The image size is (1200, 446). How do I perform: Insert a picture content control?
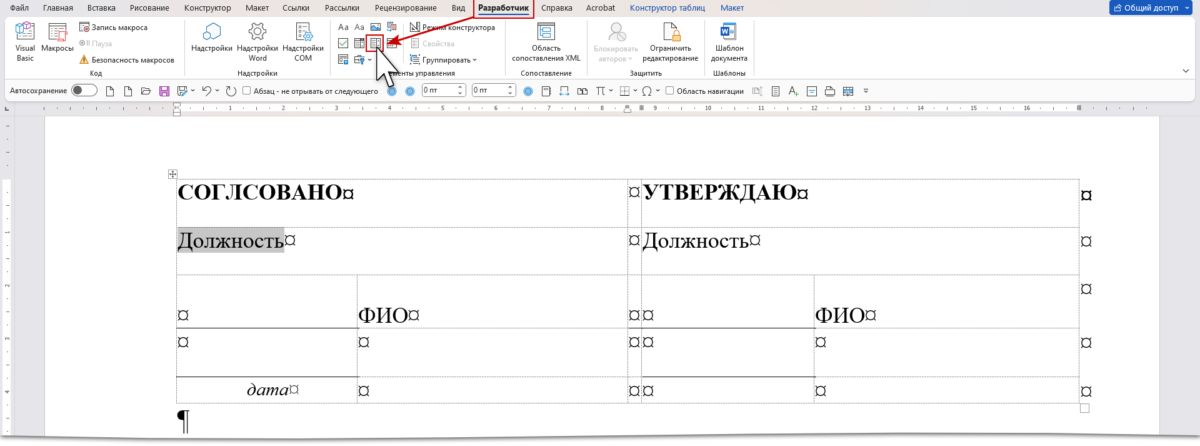point(375,27)
